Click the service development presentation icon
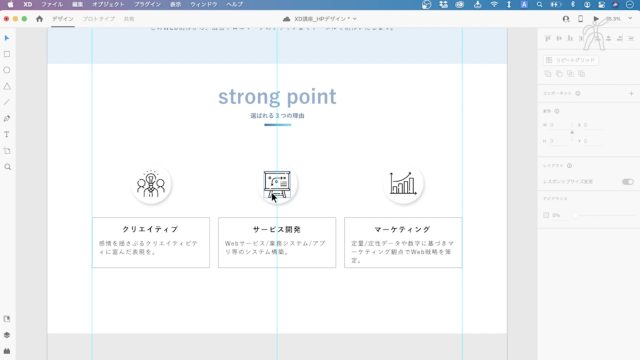Viewport: 640px width, 360px height. pyautogui.click(x=277, y=184)
